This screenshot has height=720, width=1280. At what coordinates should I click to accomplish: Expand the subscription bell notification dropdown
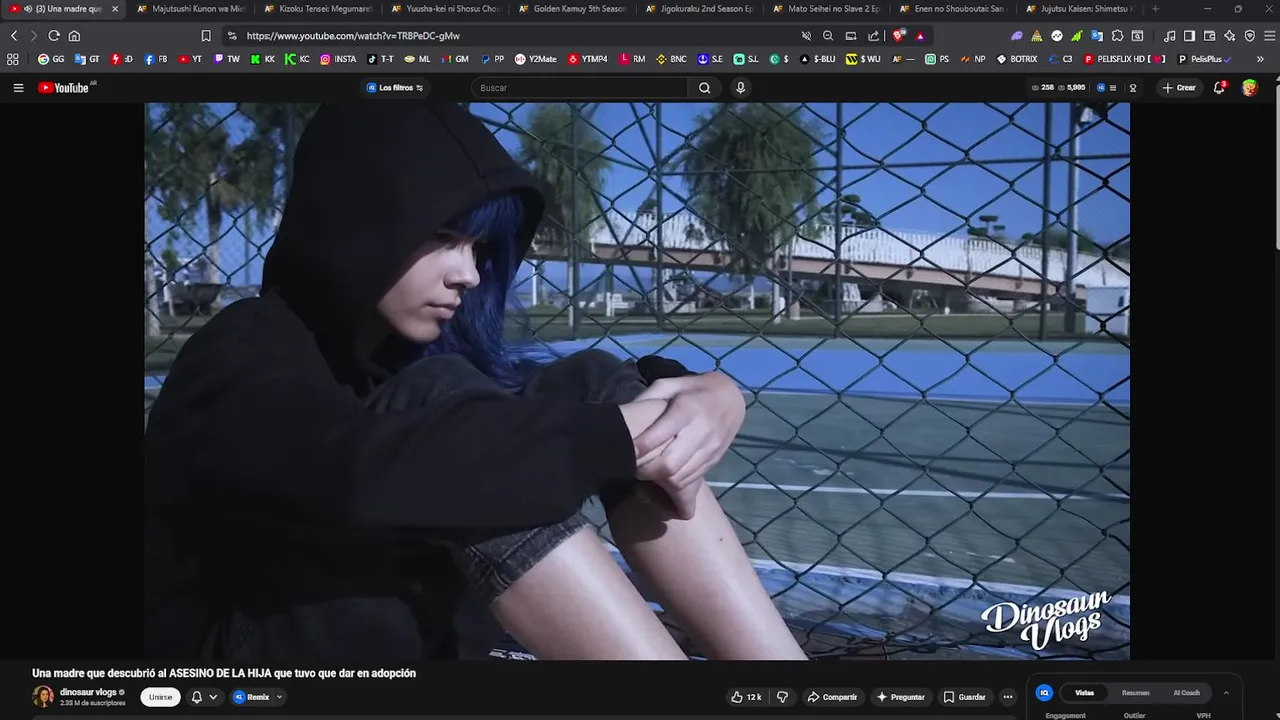(204, 697)
